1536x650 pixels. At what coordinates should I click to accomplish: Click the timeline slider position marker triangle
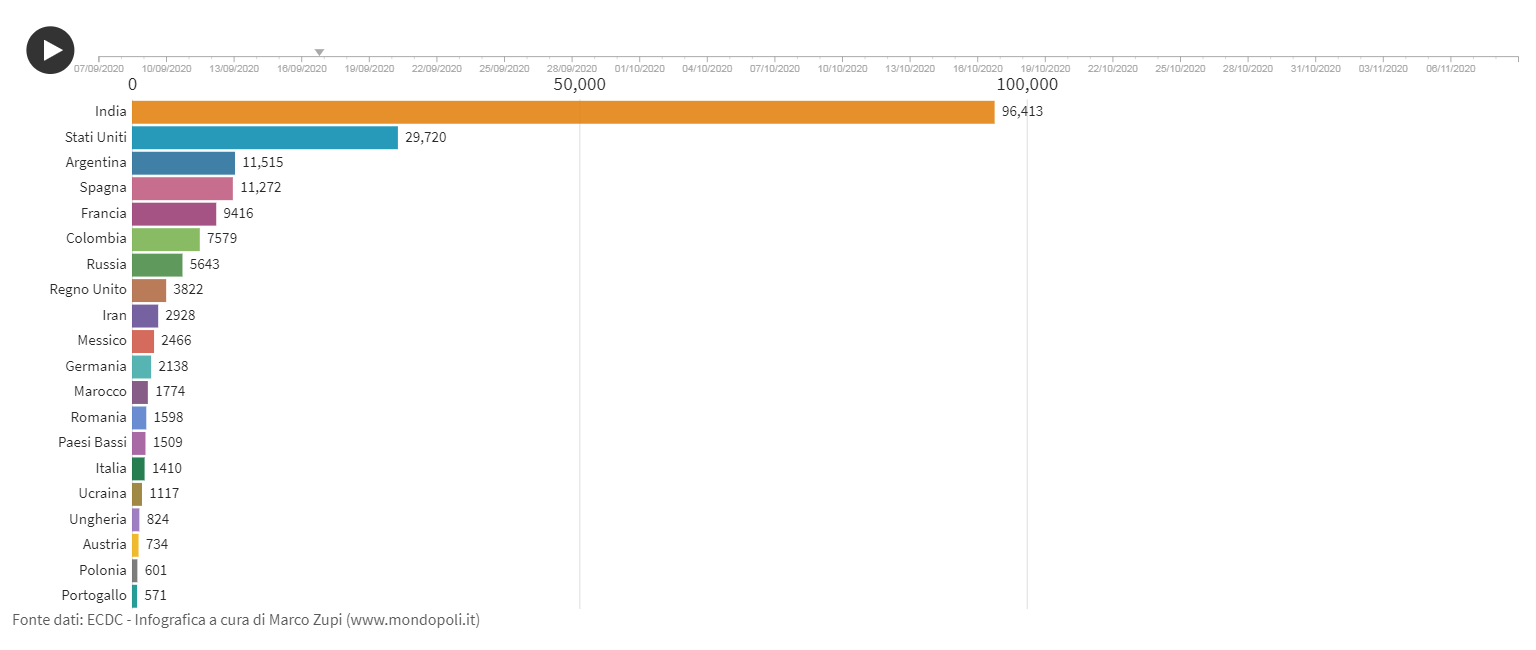point(319,52)
